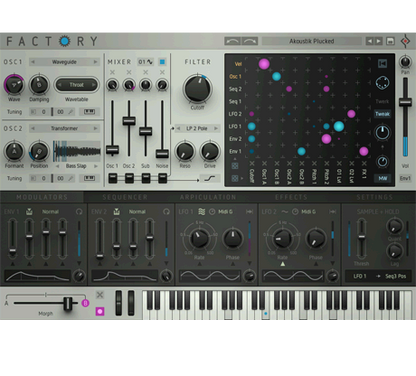Click the LFO 1 to Seq3 Pos selector
The width and height of the screenshot is (416, 376).
click(378, 276)
